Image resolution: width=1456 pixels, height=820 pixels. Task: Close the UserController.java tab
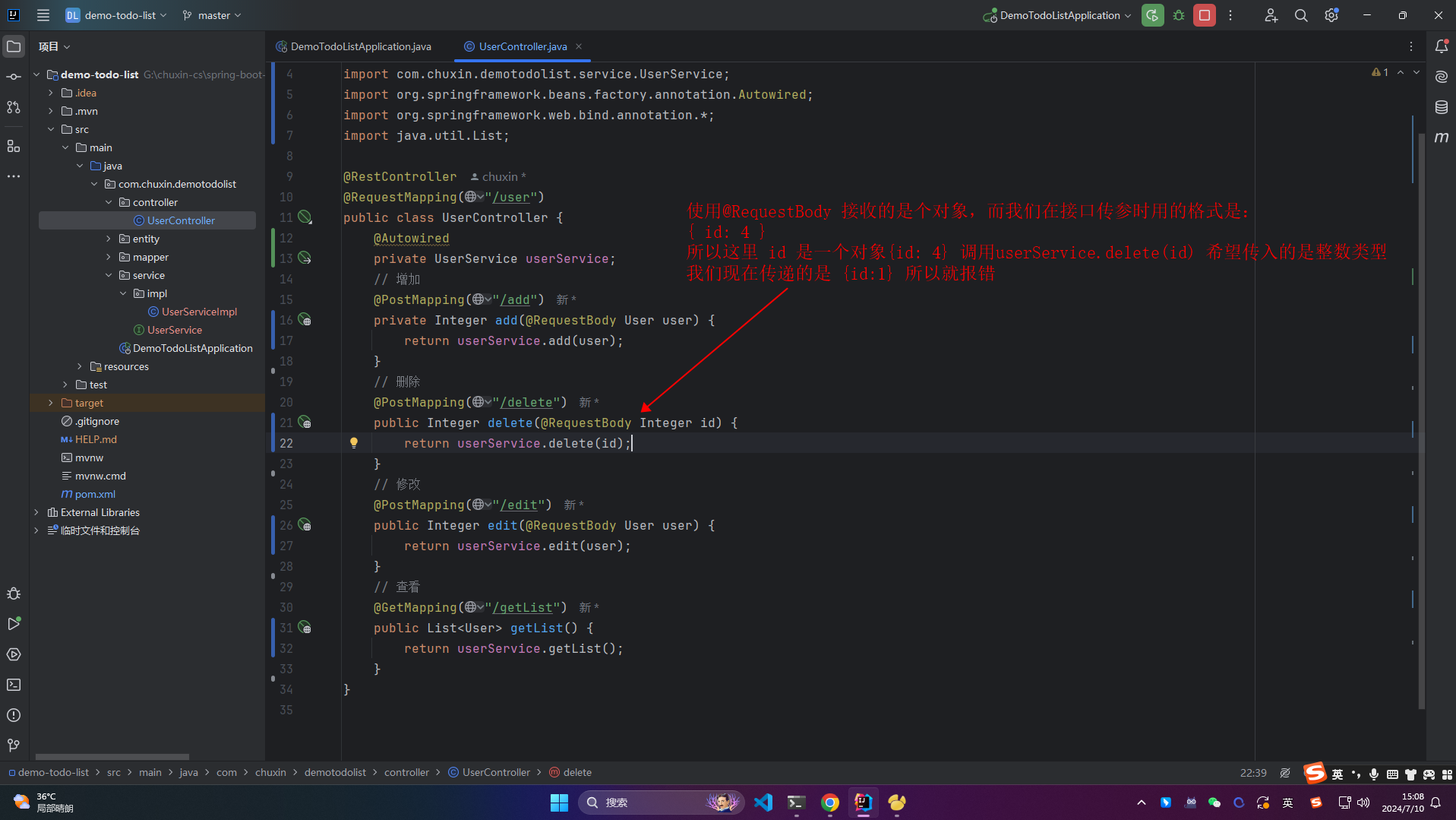[x=579, y=46]
